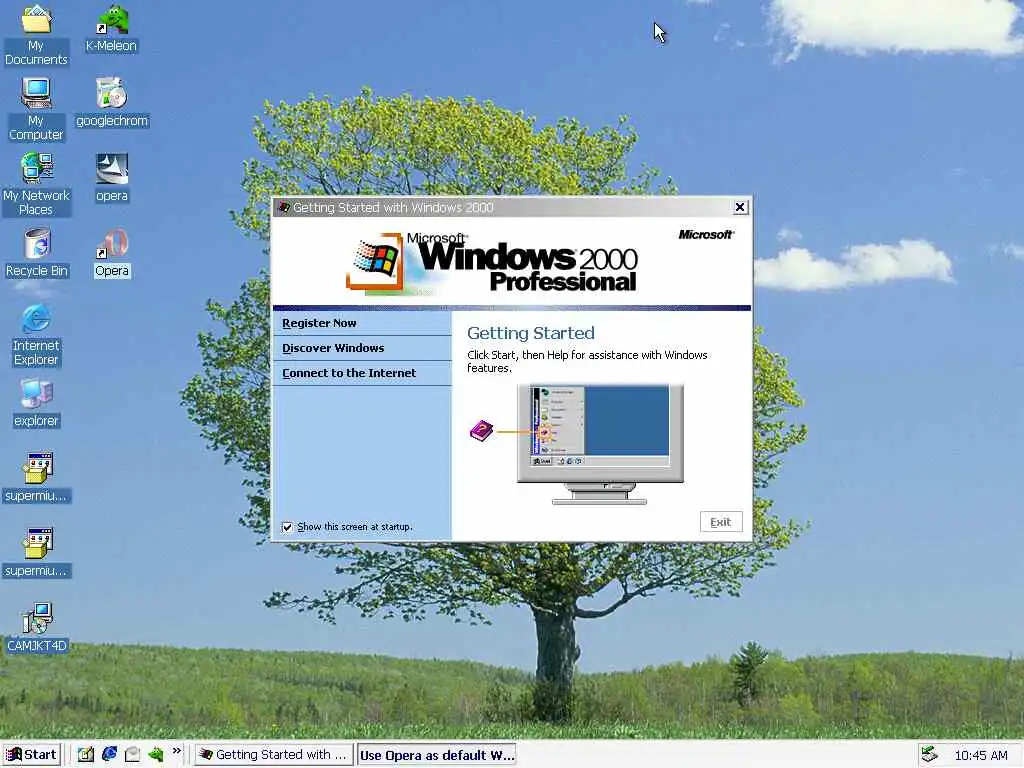Select the lowercase opera installer icon
This screenshot has height=768, width=1024.
coord(112,178)
